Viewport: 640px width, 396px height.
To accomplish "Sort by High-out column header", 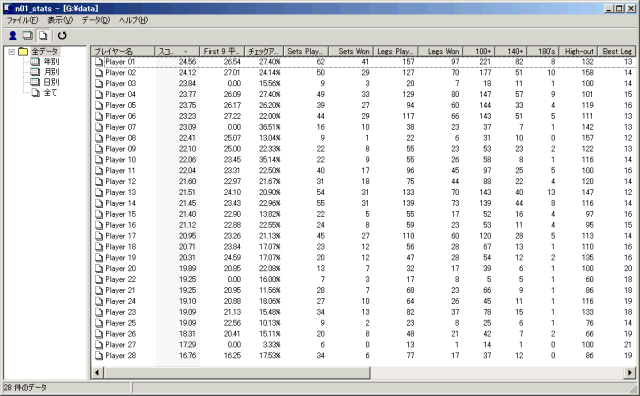I will (x=578, y=51).
